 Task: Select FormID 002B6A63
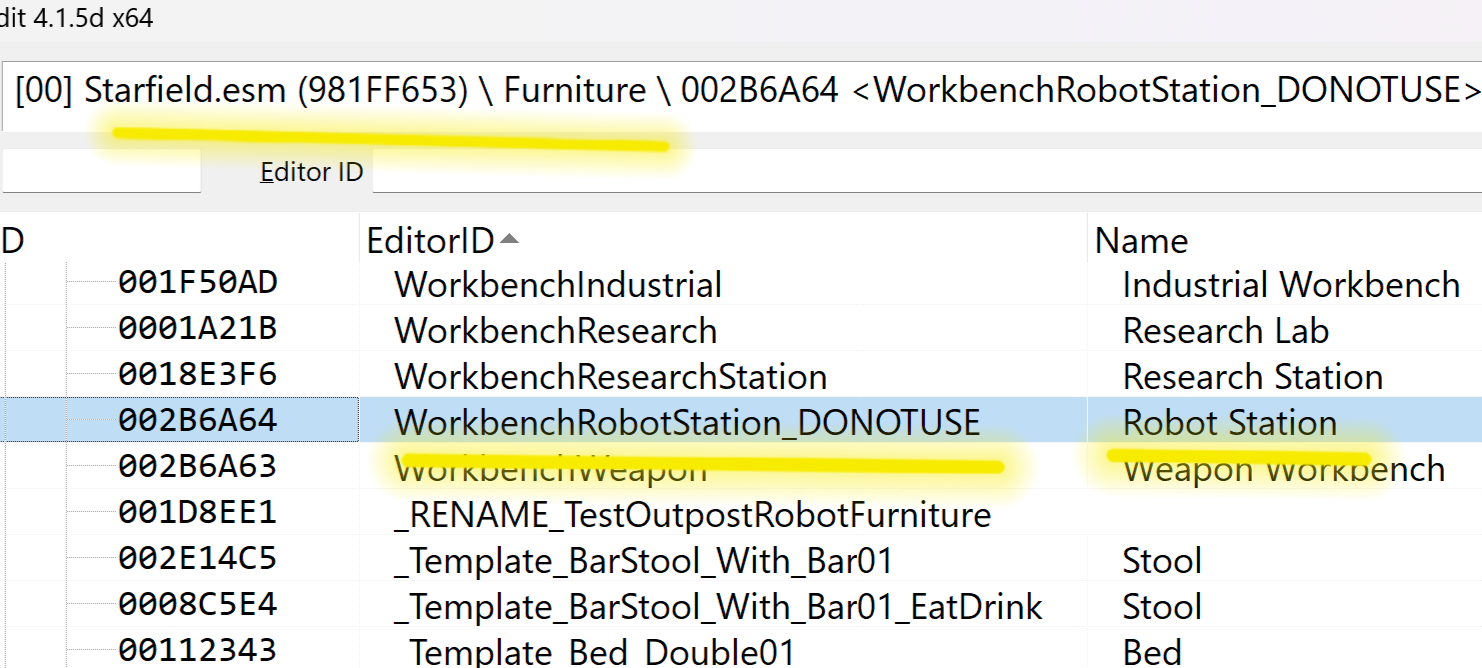[x=197, y=467]
